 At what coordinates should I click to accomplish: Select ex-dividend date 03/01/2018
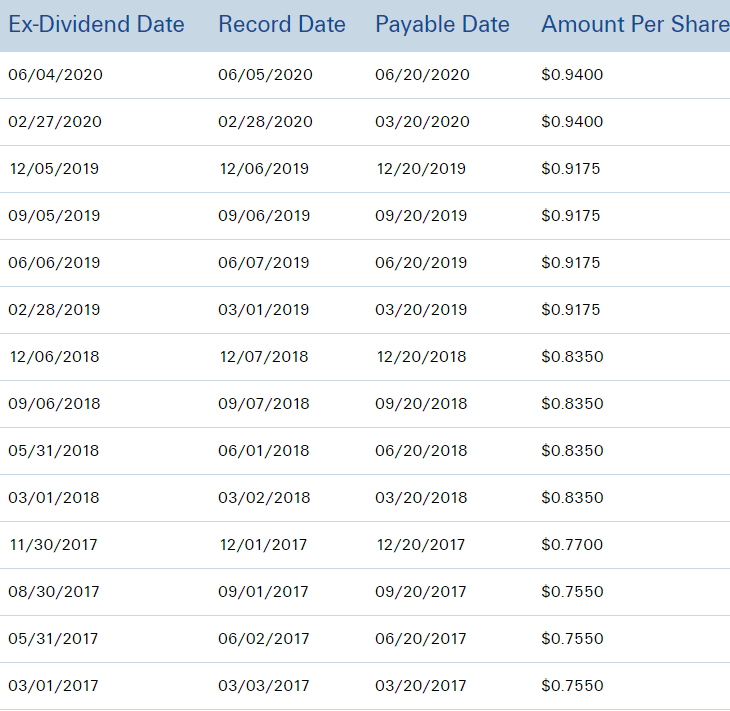tap(54, 498)
